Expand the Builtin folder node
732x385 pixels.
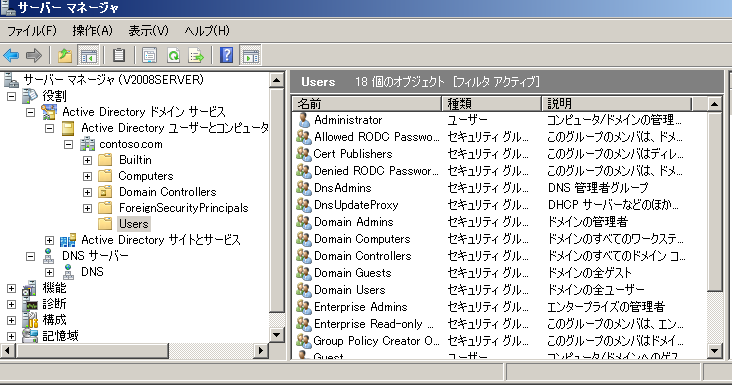pyautogui.click(x=87, y=161)
